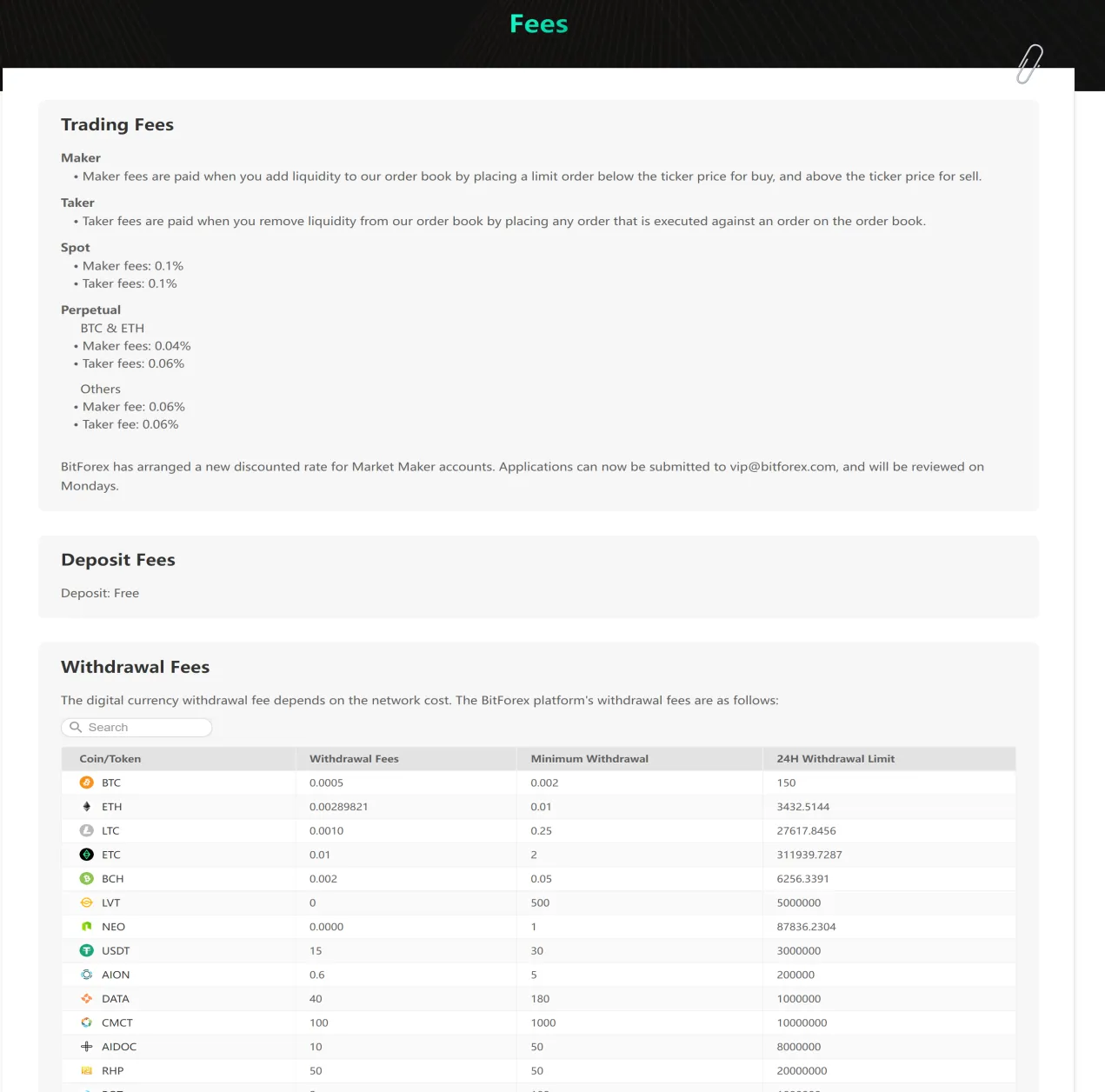Click the ETC 24H limit 311939.7287
Image resolution: width=1105 pixels, height=1092 pixels.
[x=809, y=855]
